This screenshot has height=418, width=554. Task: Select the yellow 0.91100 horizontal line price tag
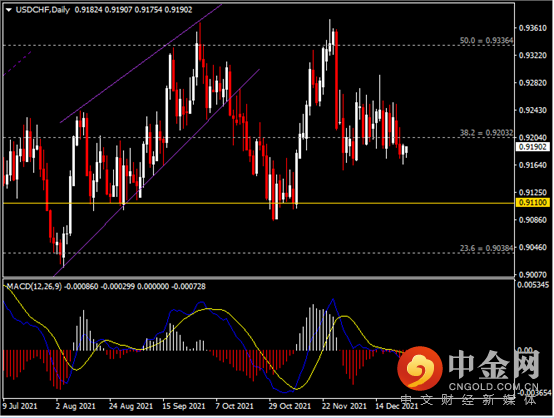pos(533,202)
